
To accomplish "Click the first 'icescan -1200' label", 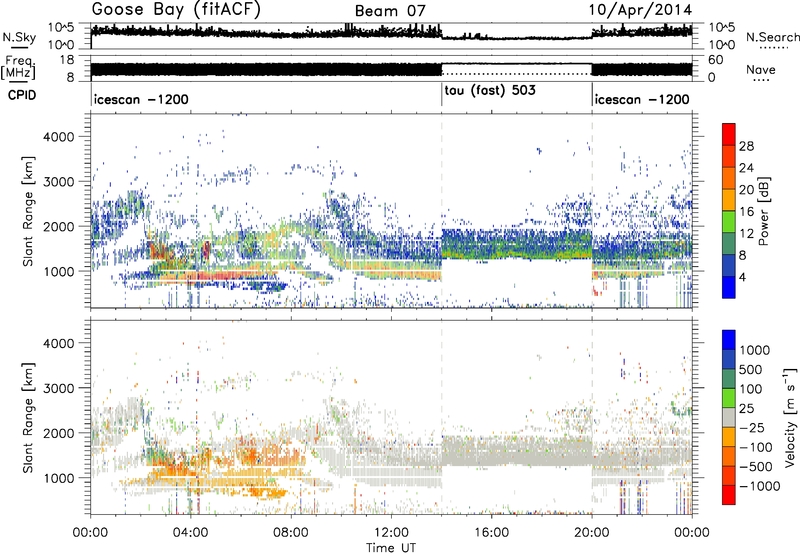I will point(141,99).
